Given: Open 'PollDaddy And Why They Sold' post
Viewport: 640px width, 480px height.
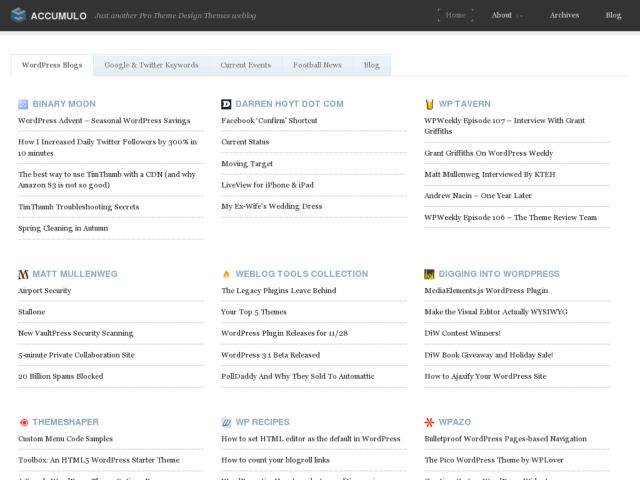Looking at the screenshot, I should click(x=298, y=376).
